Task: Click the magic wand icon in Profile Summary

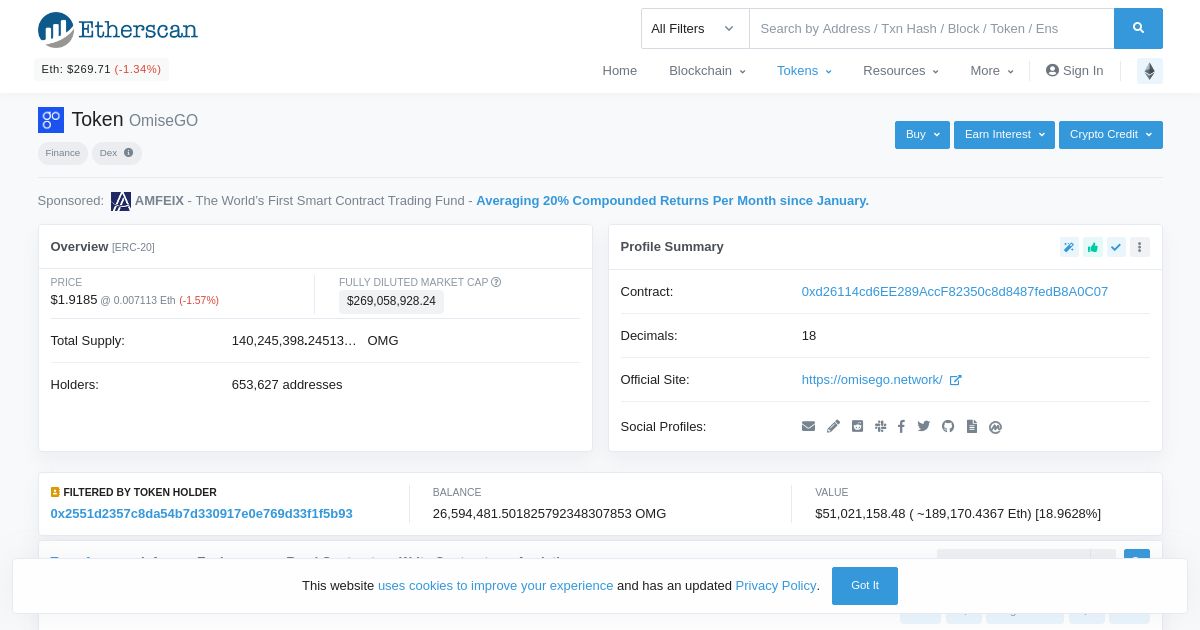Action: click(x=1069, y=247)
